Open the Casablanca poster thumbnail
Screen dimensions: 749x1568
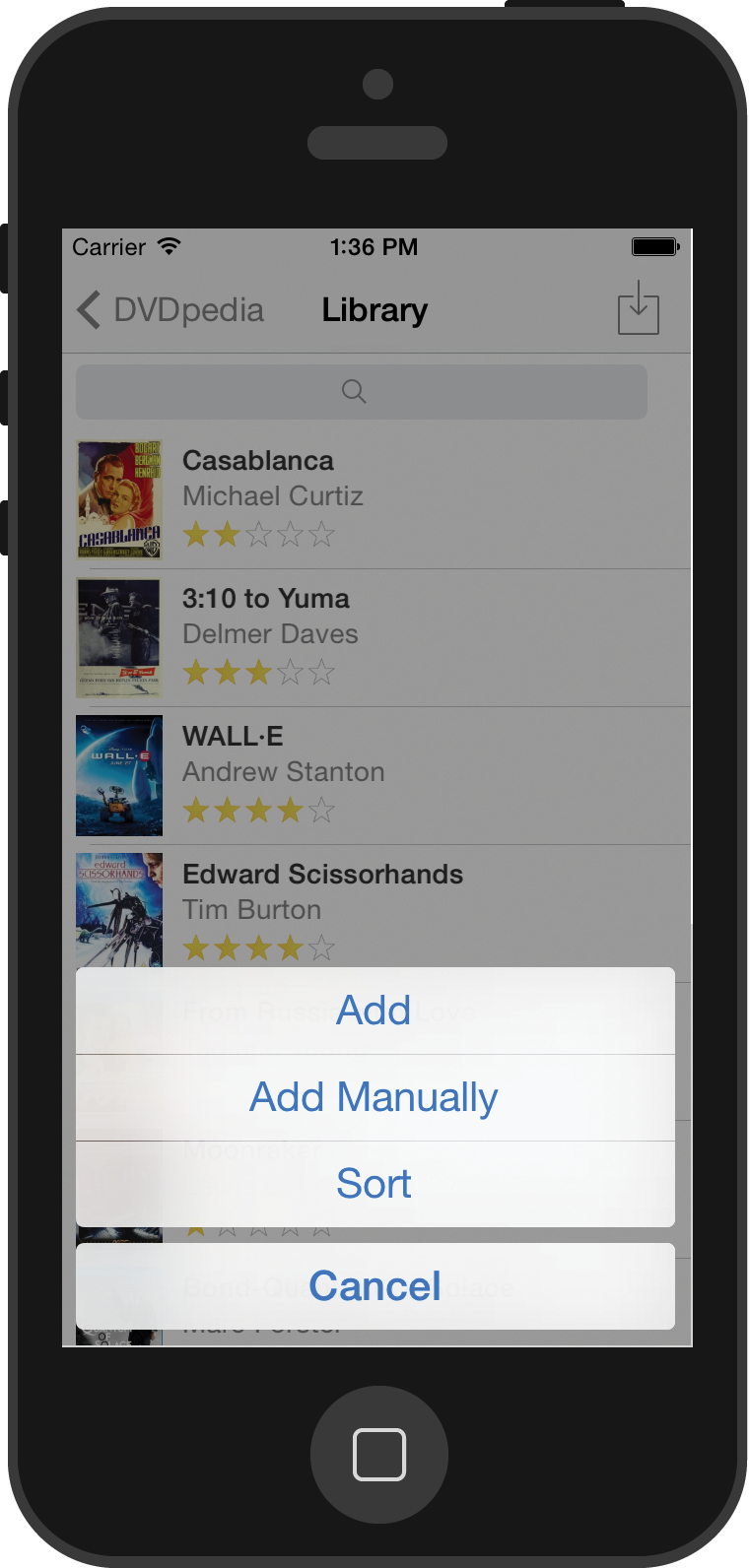coord(119,499)
